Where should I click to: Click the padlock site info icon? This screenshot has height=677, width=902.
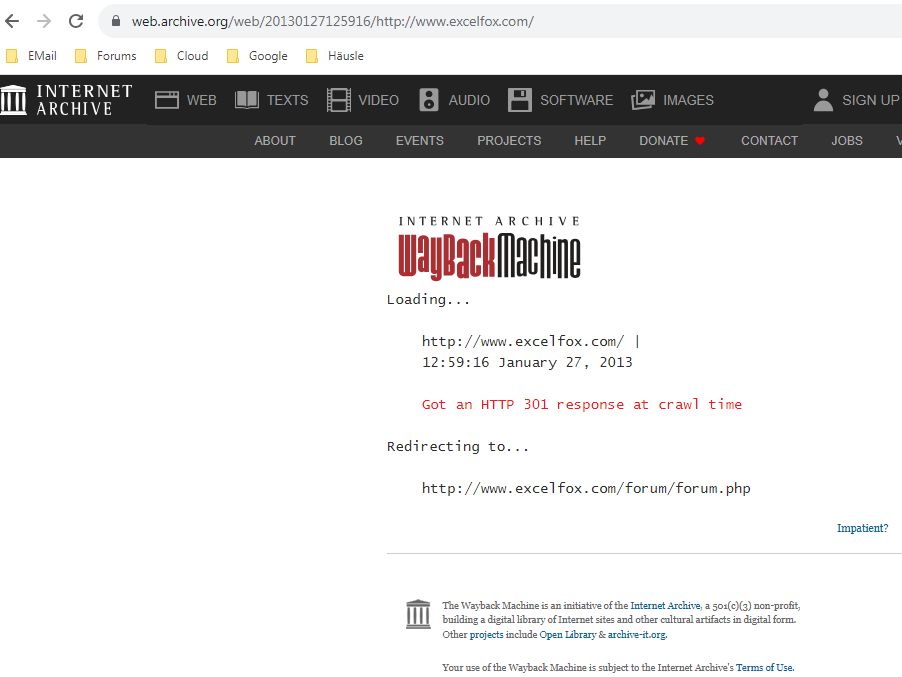[116, 21]
